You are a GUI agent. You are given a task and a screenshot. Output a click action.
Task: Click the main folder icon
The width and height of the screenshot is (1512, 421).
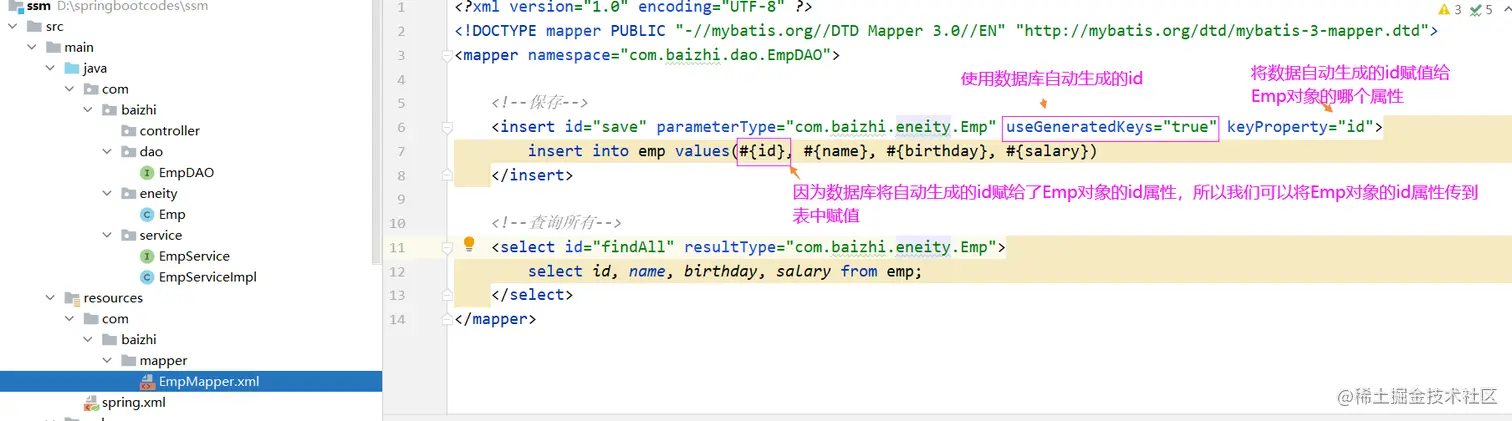52,47
